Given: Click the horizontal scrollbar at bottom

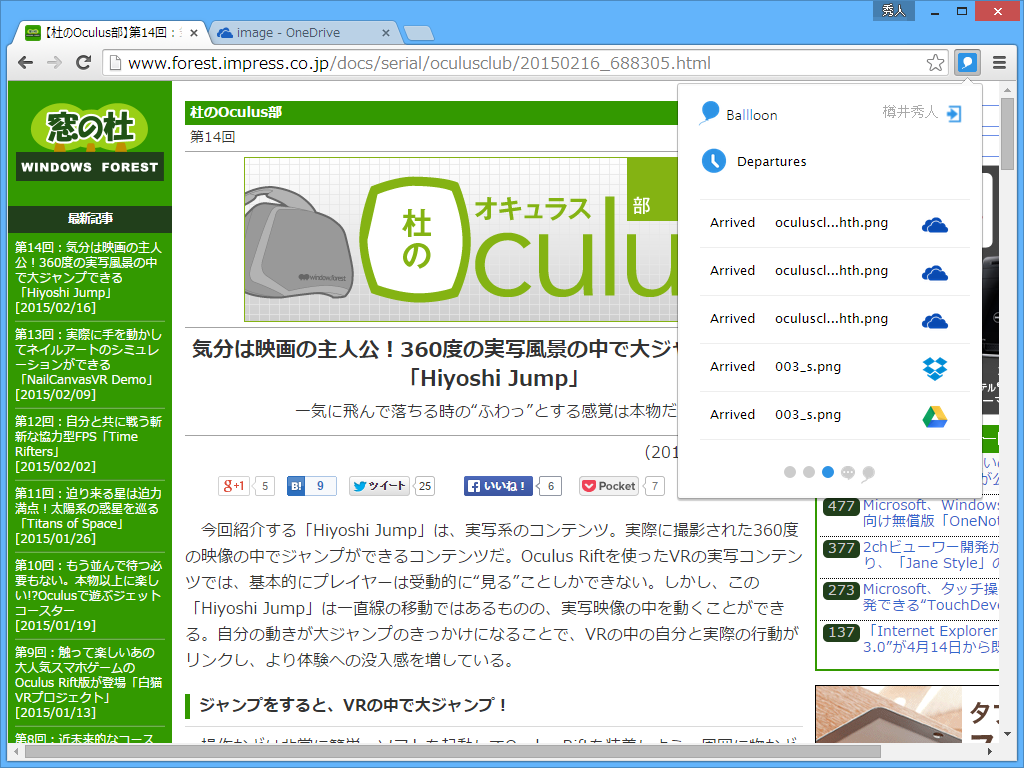Looking at the screenshot, I should (x=451, y=751).
